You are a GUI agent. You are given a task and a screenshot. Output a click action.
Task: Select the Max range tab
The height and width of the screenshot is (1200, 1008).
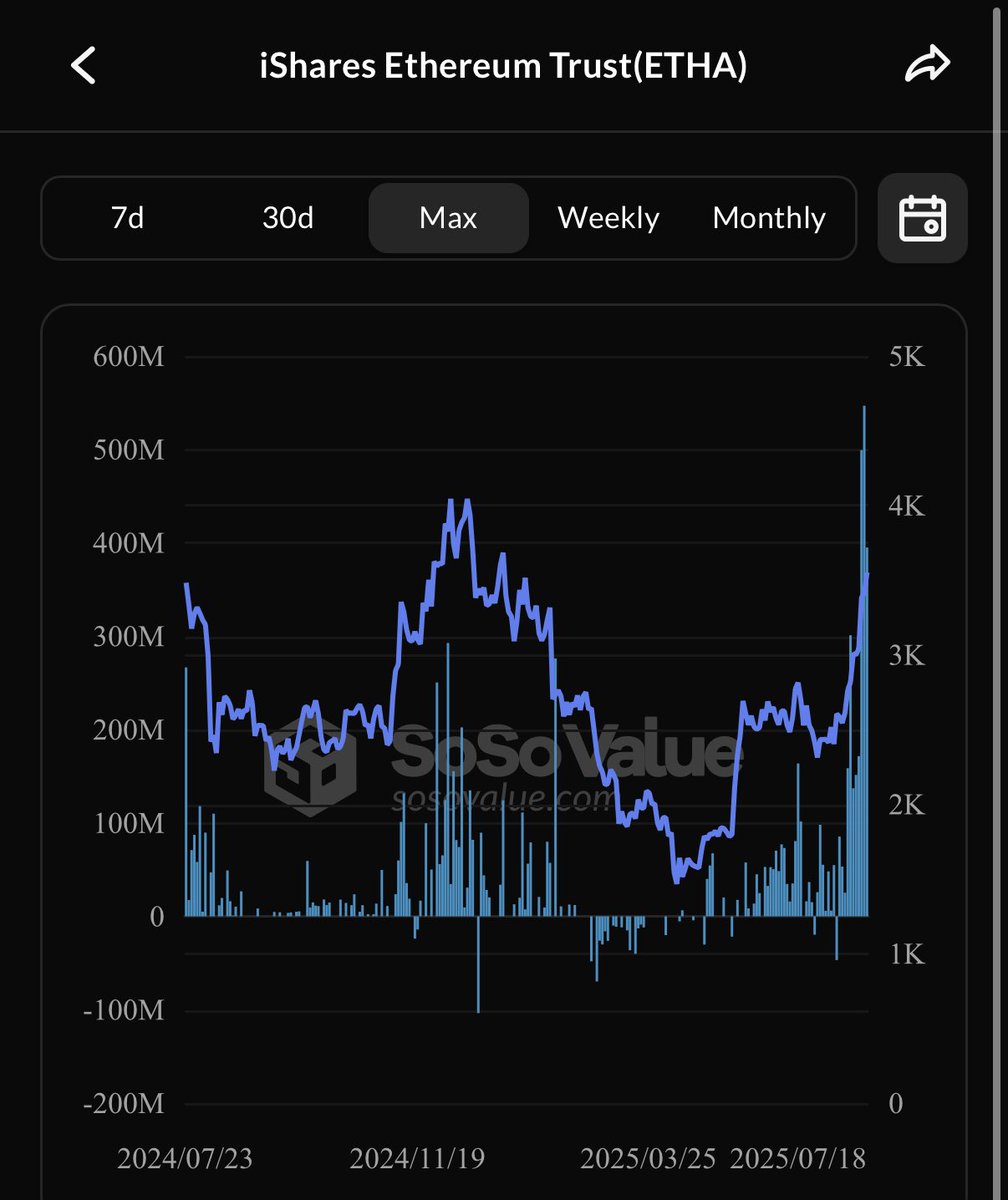448,218
